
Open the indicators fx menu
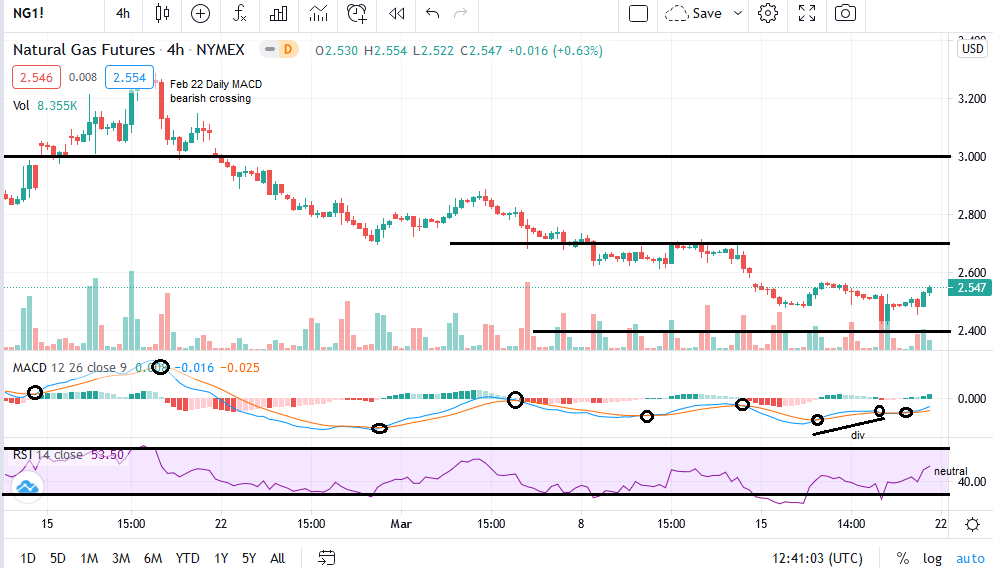239,13
